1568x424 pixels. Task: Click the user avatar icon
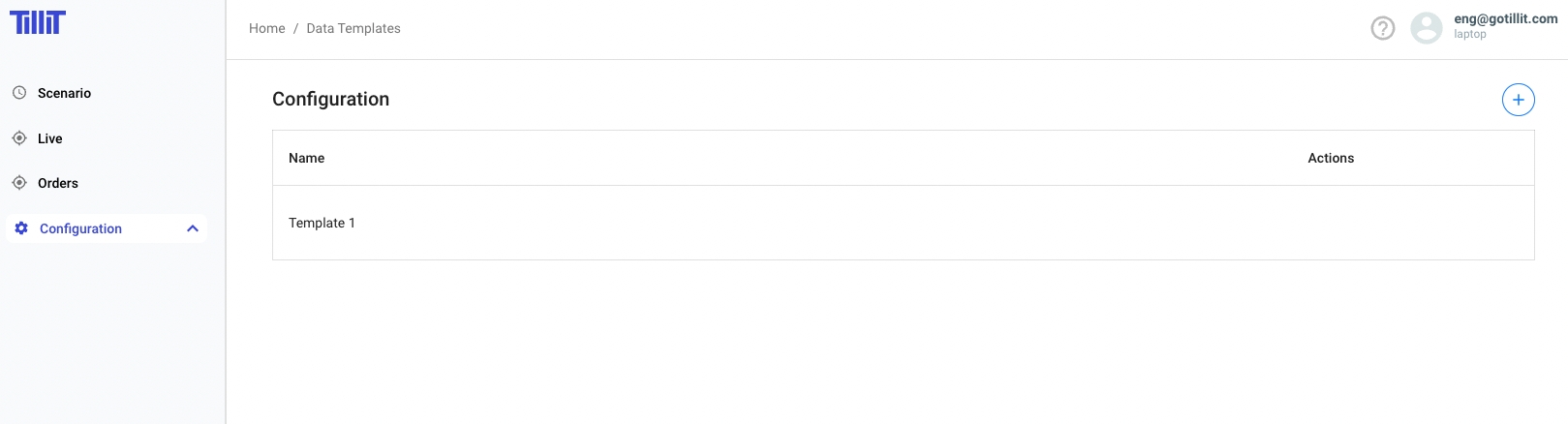click(1427, 28)
